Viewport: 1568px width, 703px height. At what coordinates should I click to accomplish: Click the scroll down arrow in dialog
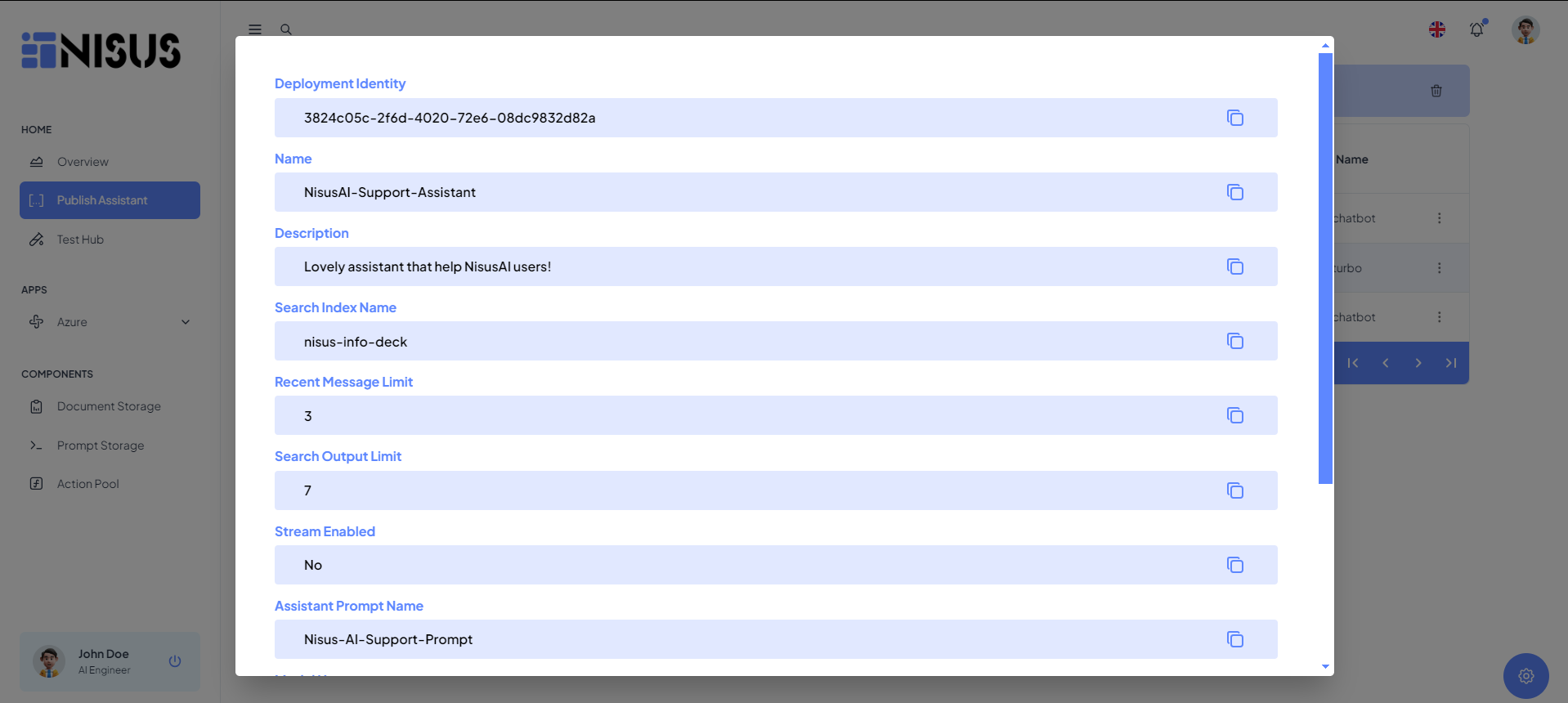[1325, 667]
